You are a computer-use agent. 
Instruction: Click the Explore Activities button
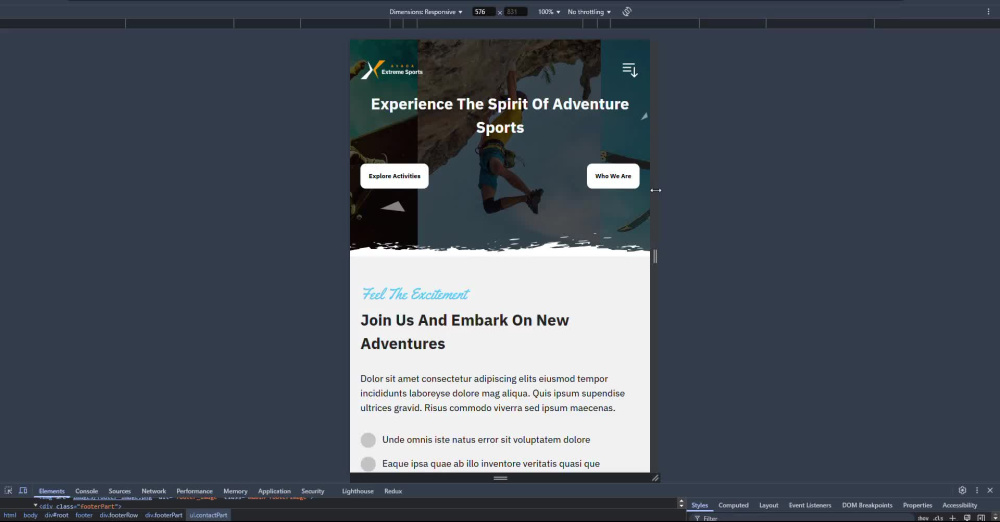click(x=394, y=176)
